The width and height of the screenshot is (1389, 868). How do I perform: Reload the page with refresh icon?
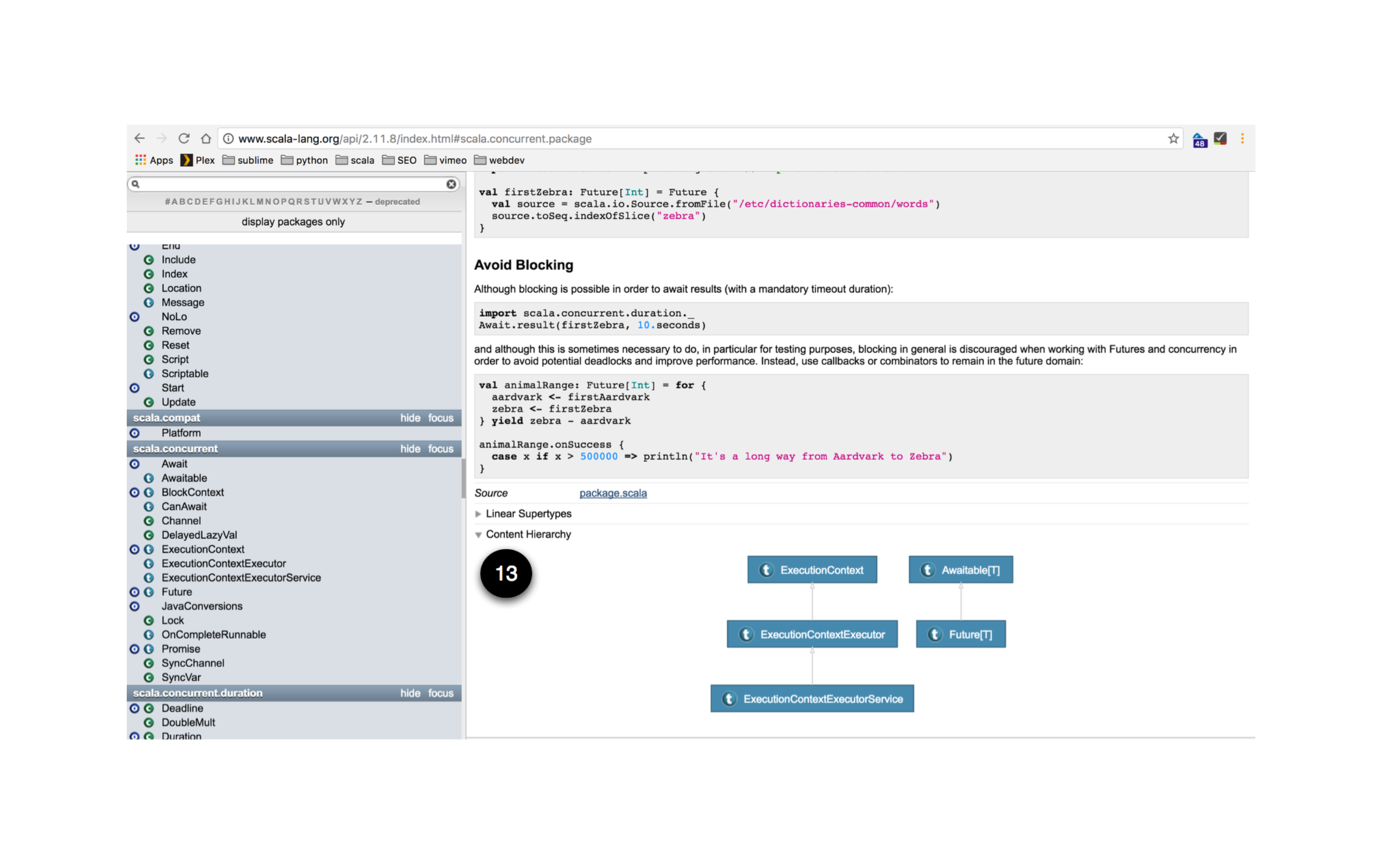[184, 139]
